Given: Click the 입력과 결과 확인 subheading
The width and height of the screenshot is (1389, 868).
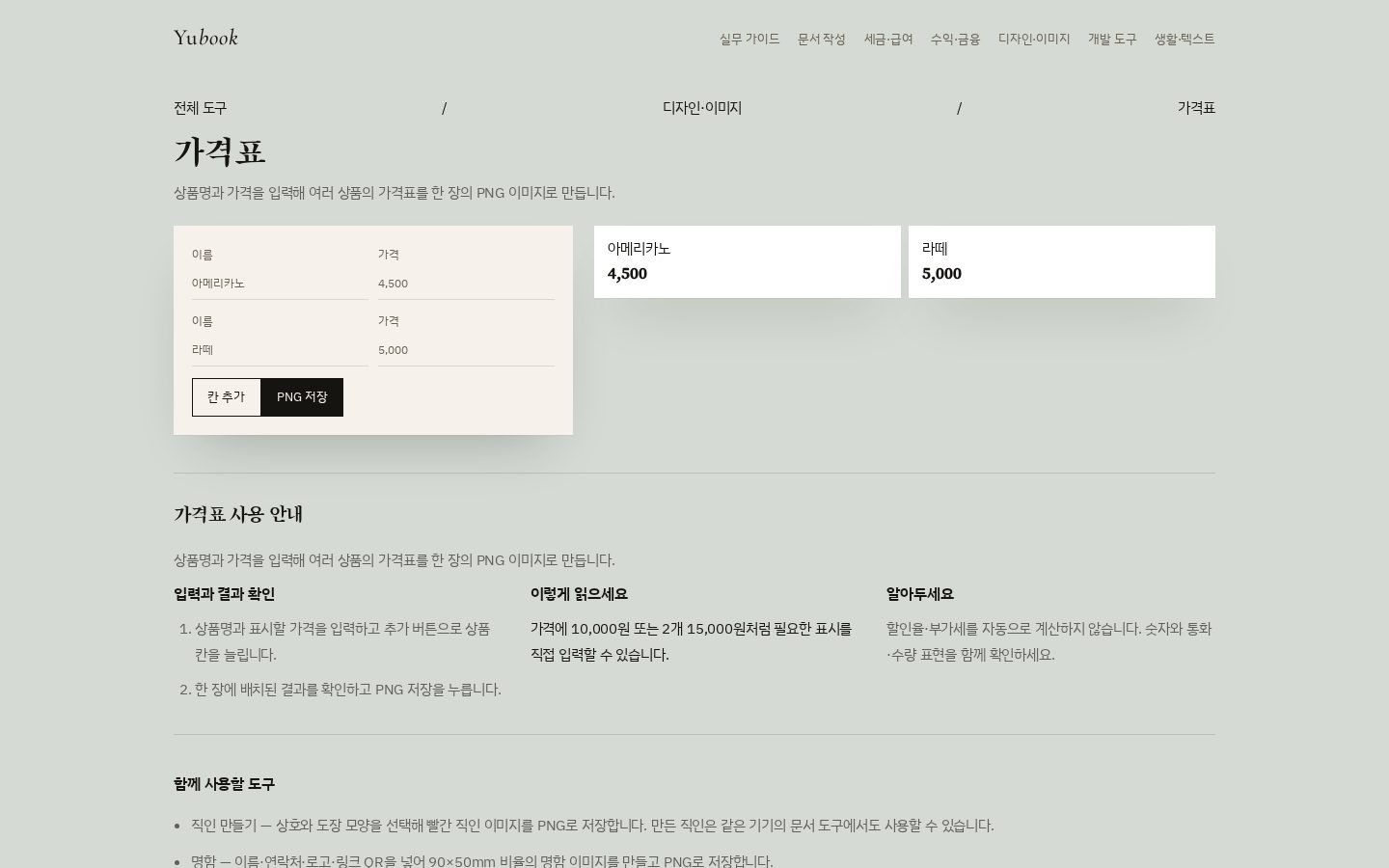Looking at the screenshot, I should pyautogui.click(x=224, y=594).
